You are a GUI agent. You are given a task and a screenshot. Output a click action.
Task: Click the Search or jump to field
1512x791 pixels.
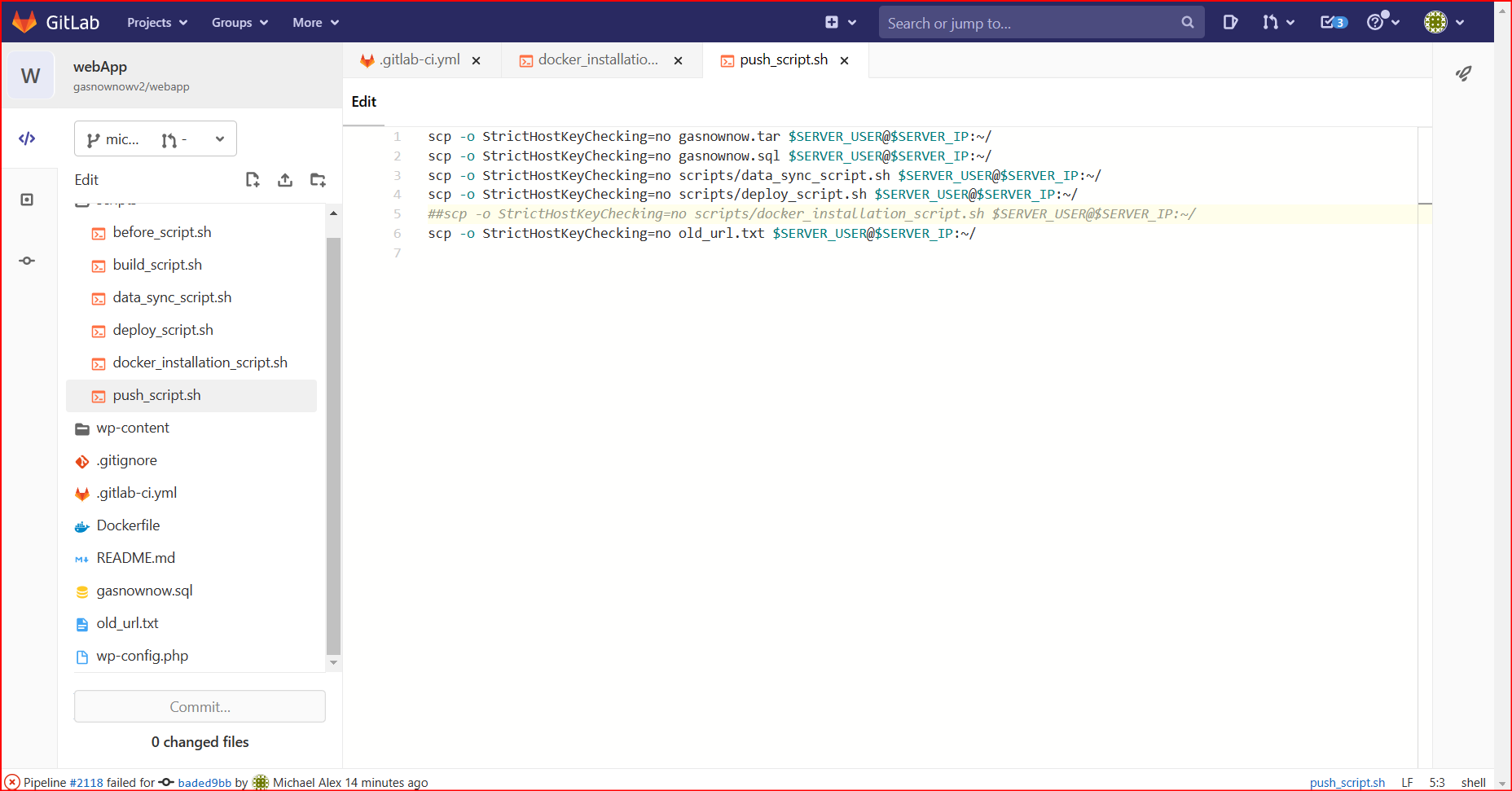[1041, 23]
